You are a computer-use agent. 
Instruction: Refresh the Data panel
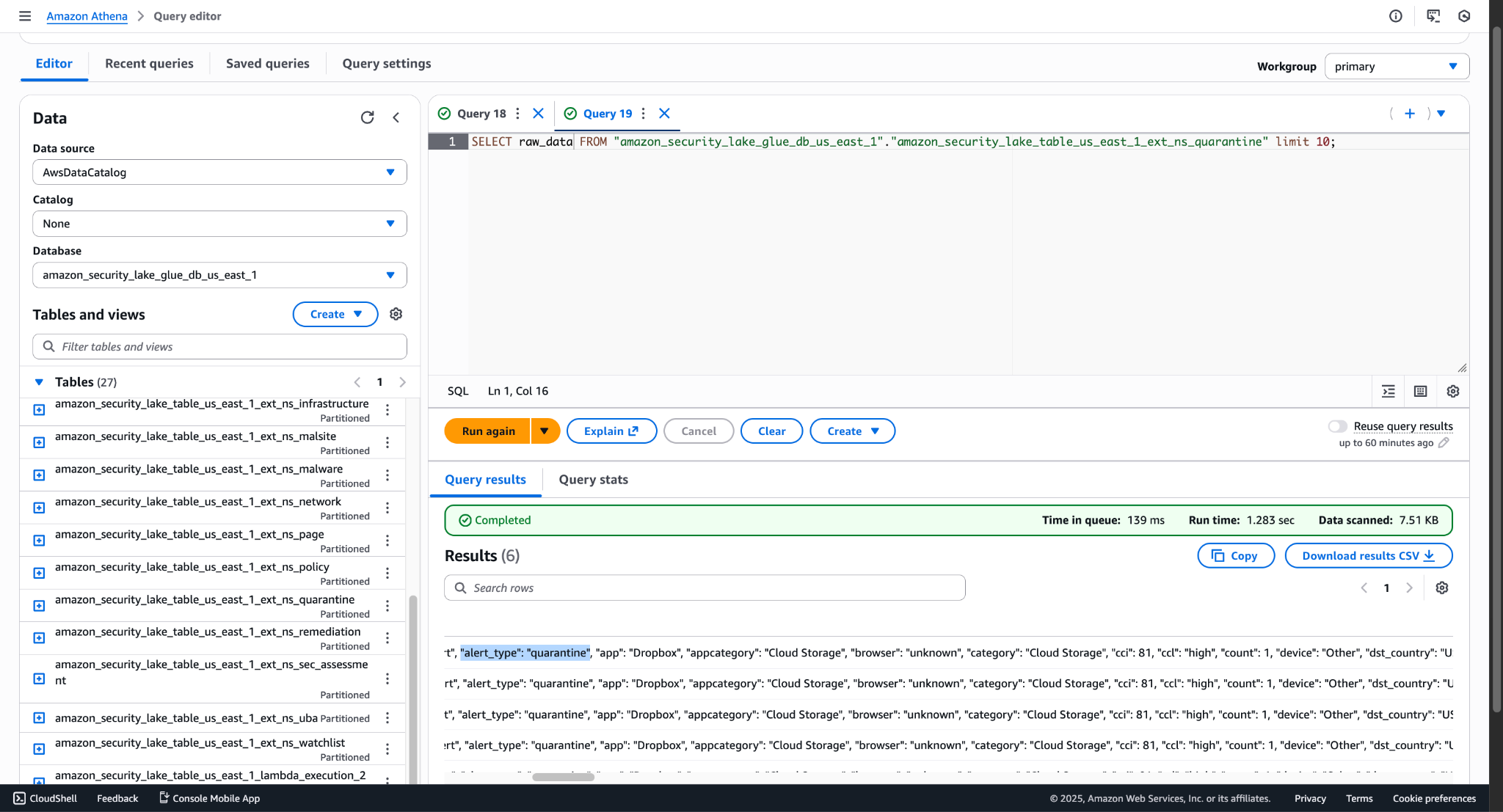pos(368,117)
